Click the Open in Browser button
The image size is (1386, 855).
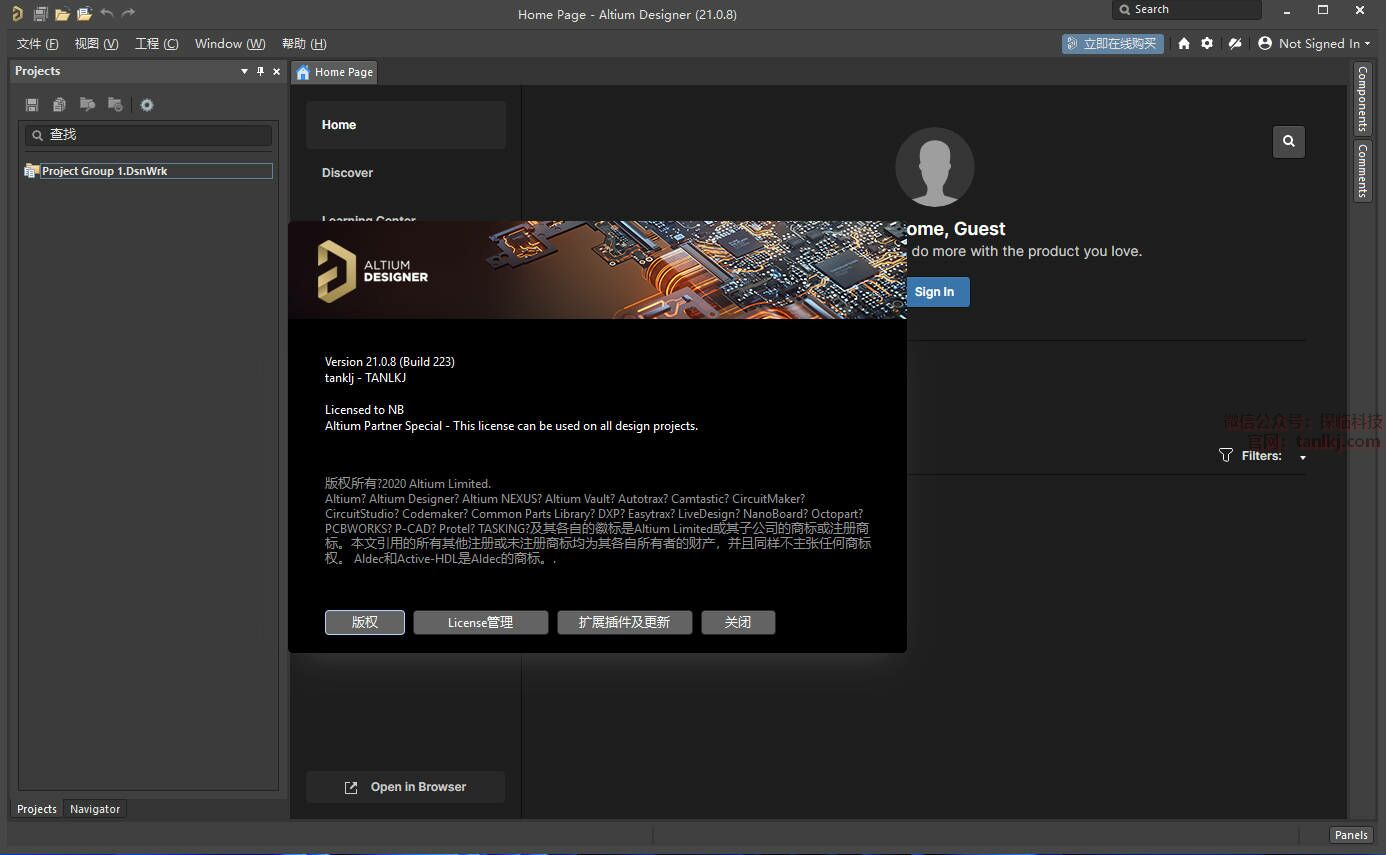(x=406, y=787)
